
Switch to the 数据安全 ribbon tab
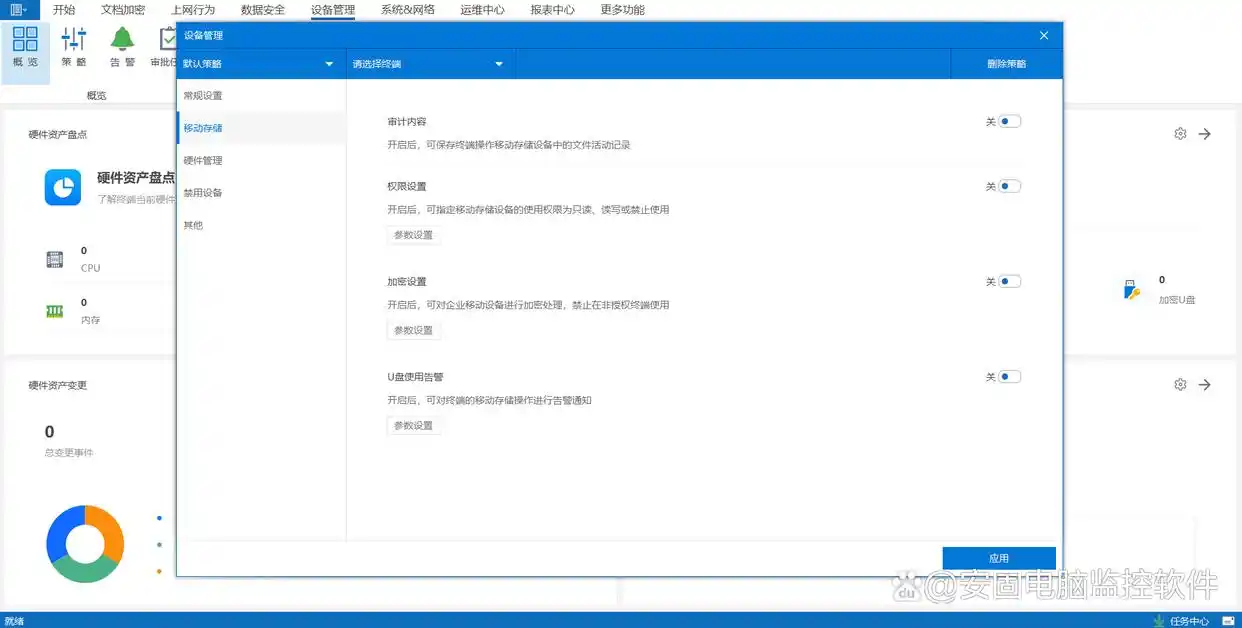pos(263,9)
